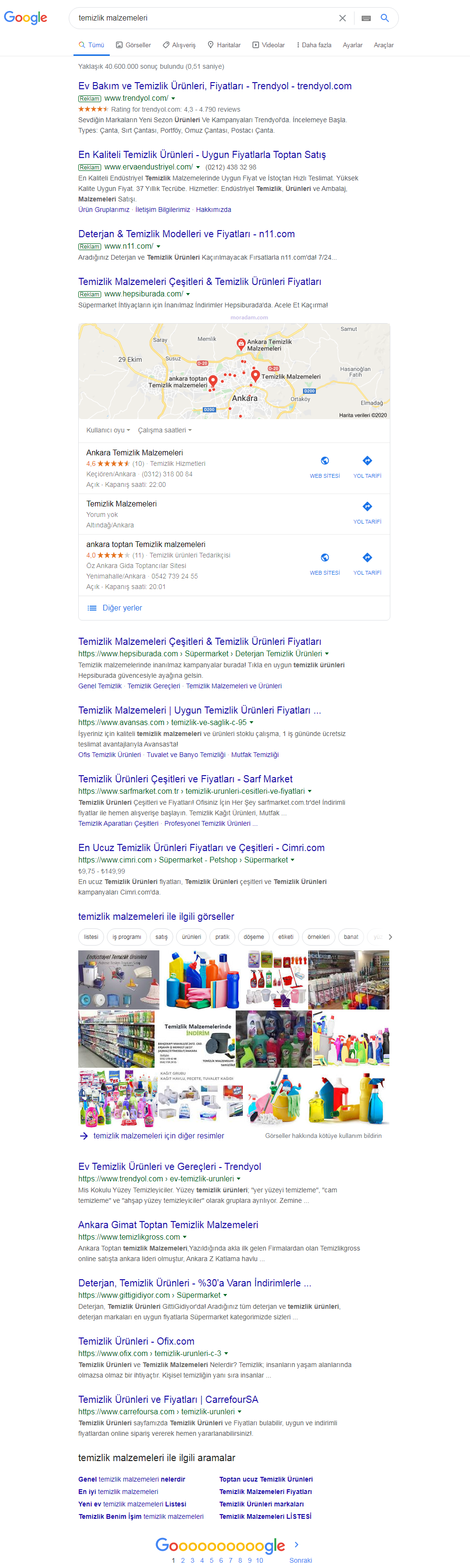Viewport: 470px width, 1568px height.
Task: Go to the next page with Sonraki
Action: click(x=300, y=1560)
